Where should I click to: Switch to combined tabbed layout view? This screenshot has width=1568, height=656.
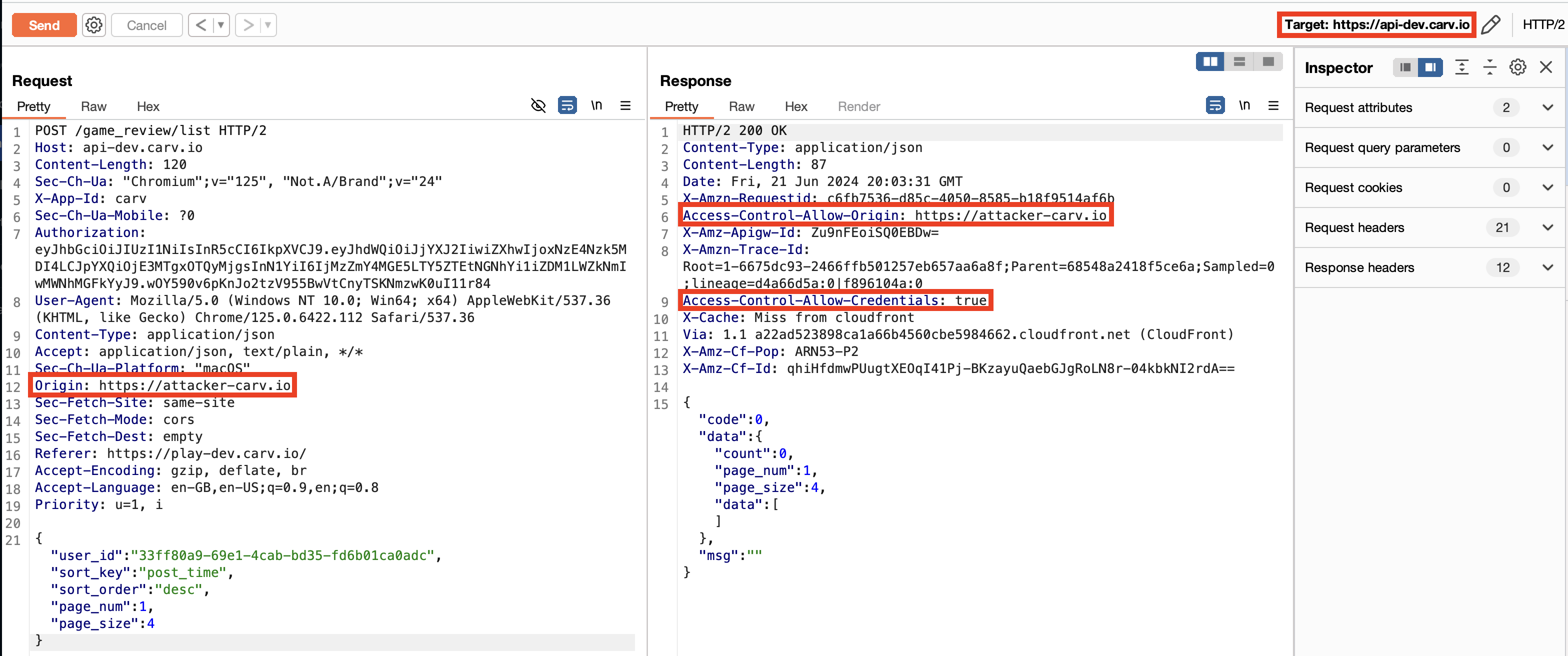click(1268, 61)
